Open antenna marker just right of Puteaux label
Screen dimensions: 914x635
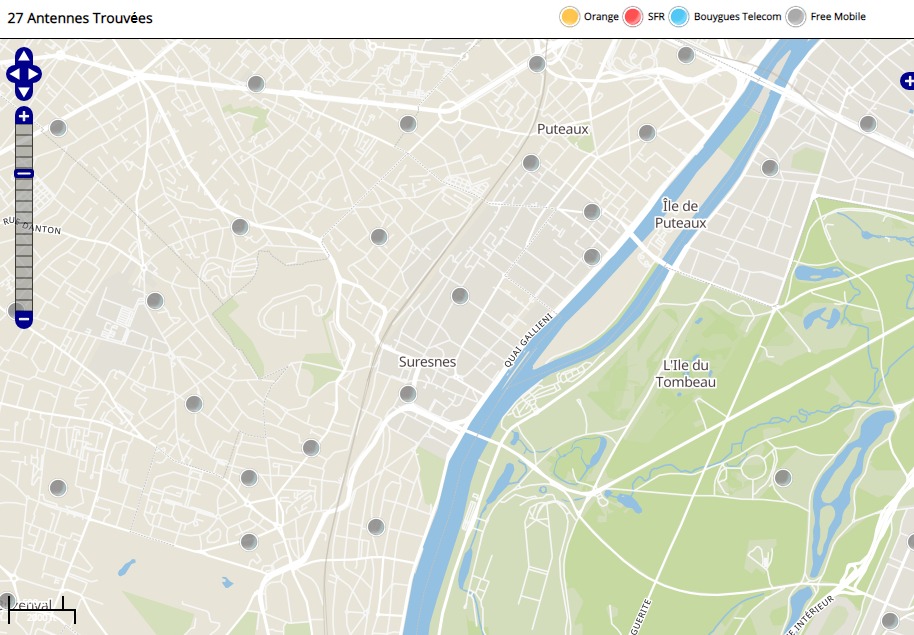point(647,132)
